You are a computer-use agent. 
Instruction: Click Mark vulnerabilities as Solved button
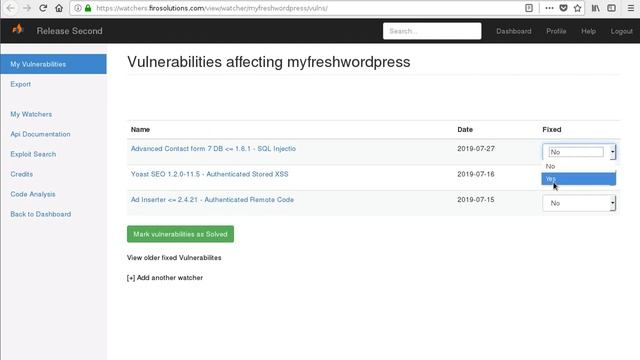(180, 234)
